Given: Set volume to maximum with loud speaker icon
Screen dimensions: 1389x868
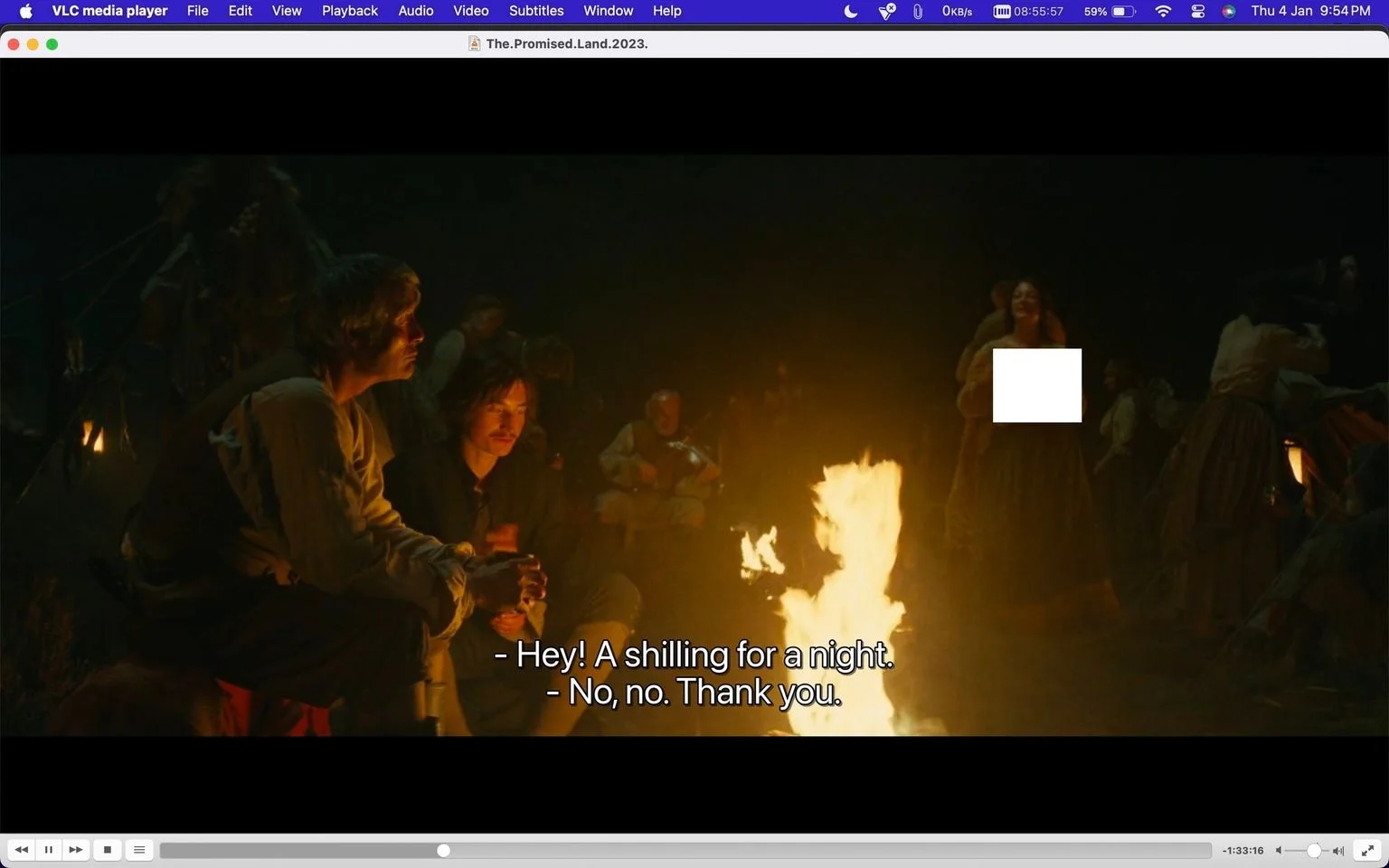Looking at the screenshot, I should point(1338,851).
